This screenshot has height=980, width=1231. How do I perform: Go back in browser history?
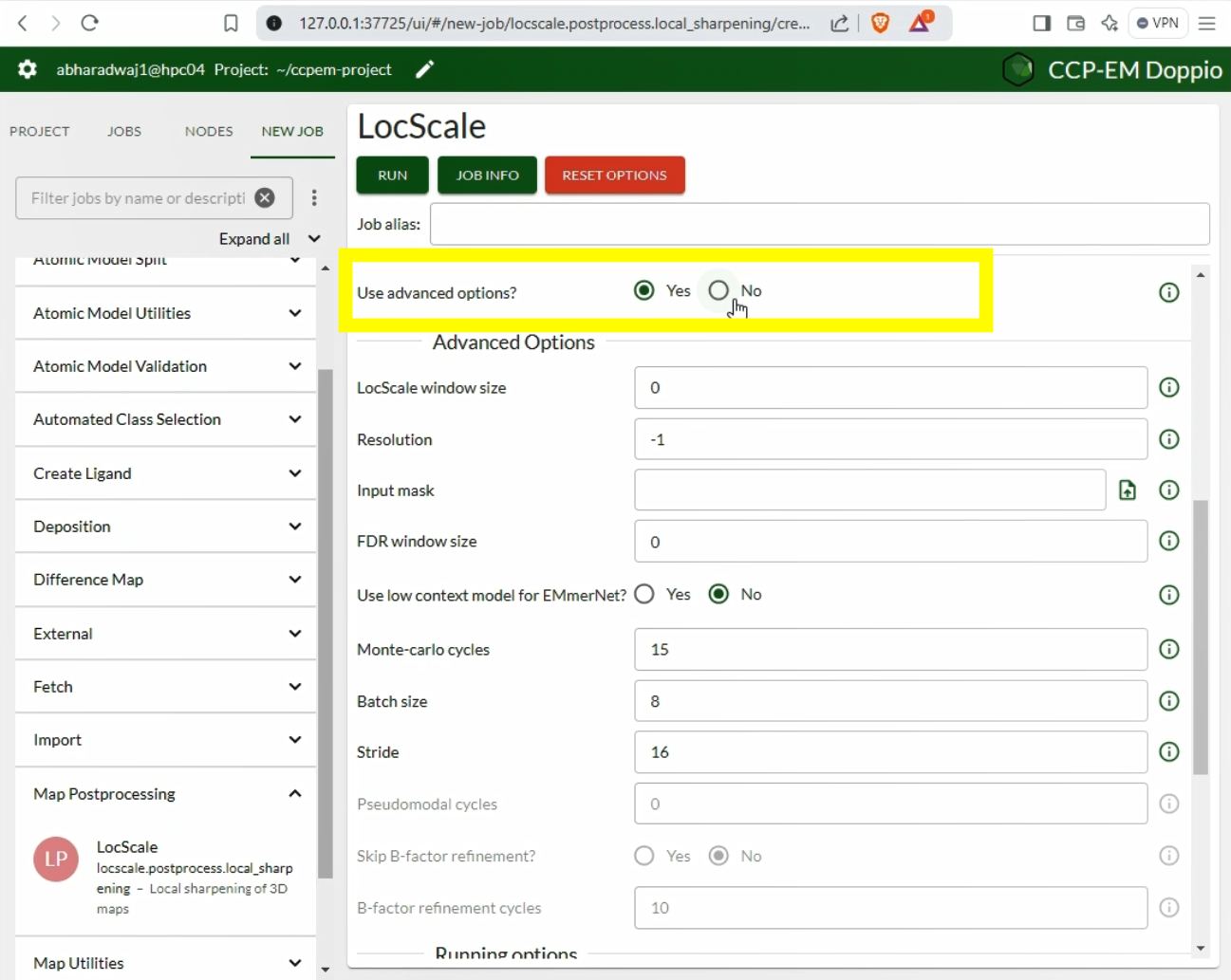(23, 23)
